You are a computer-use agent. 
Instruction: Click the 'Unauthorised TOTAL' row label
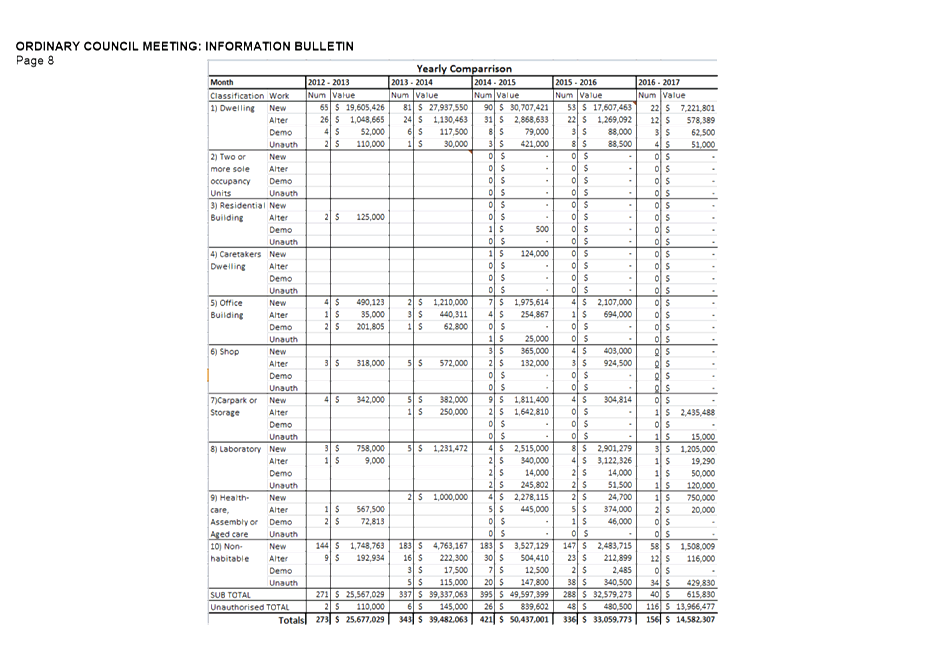249,607
